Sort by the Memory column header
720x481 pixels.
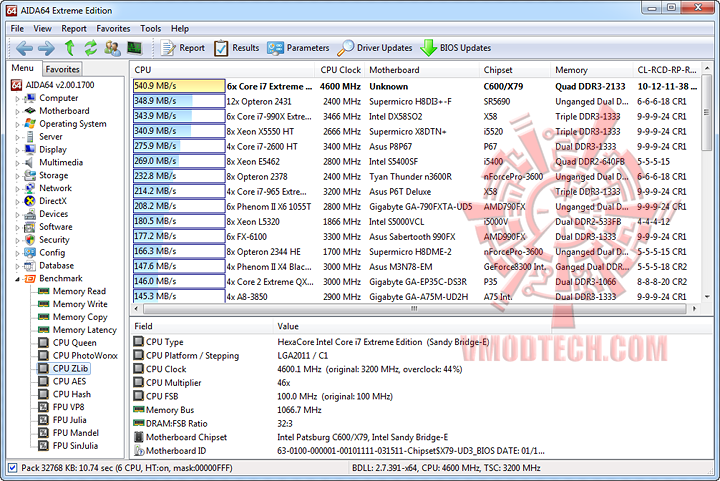[x=591, y=70]
